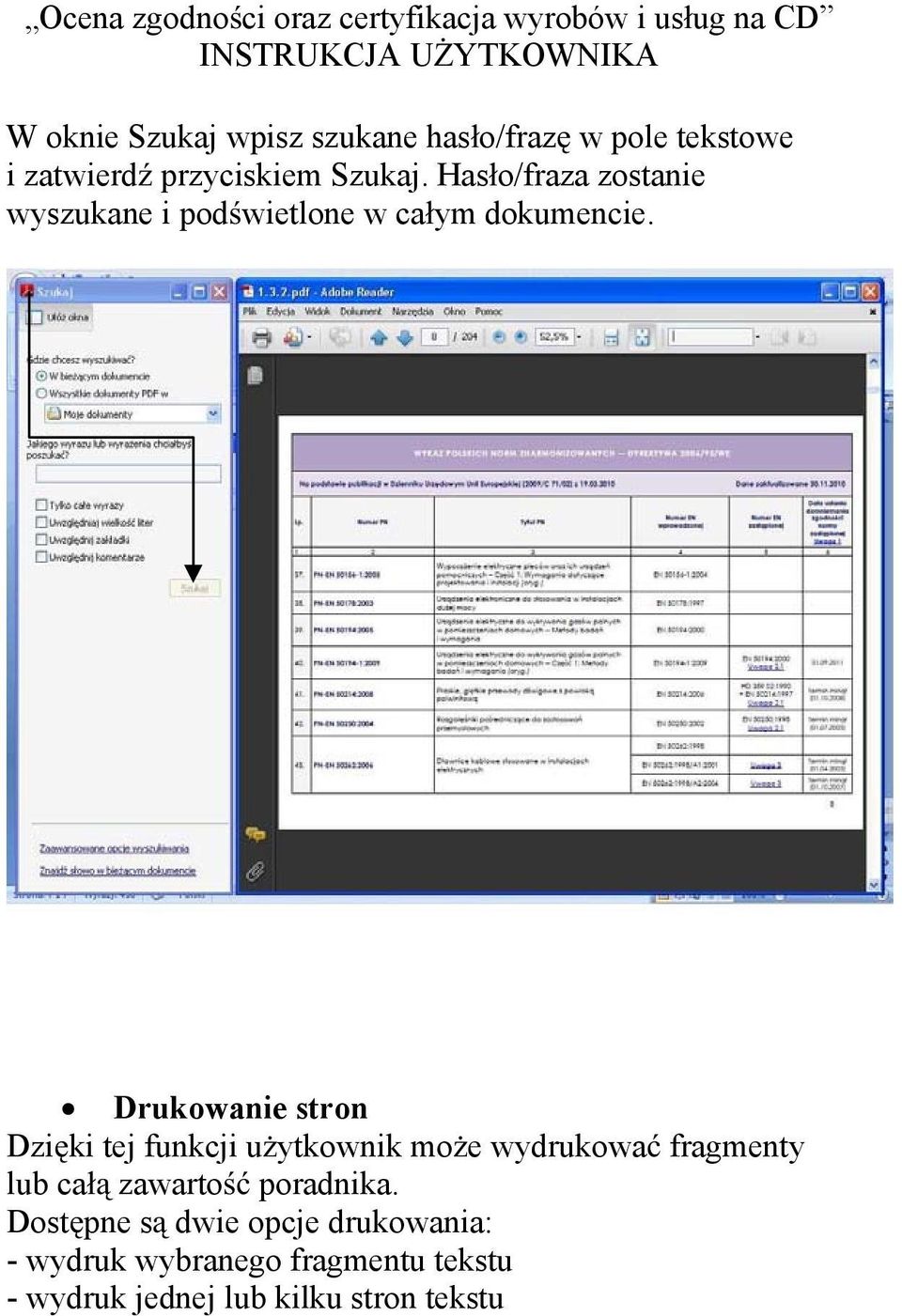Click the Ułóż okna arrange windows button

57,317
